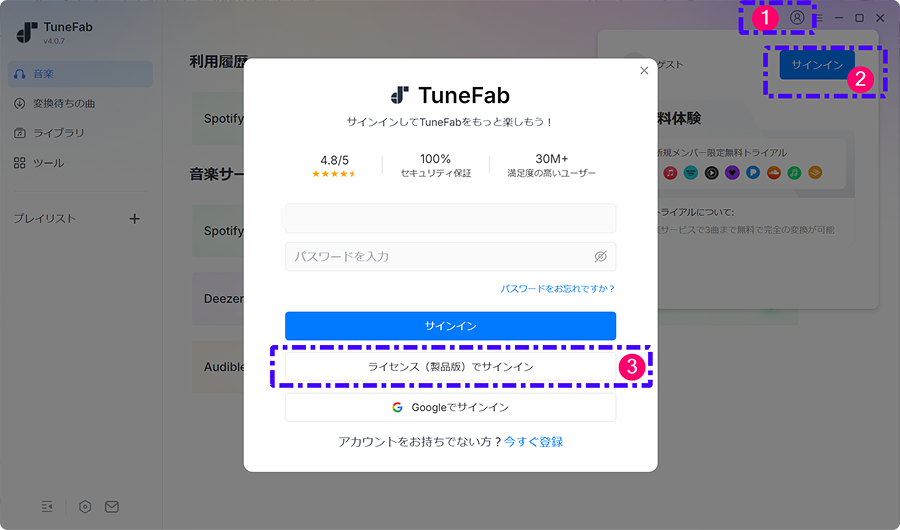Screen dimensions: 900x530
Task: Close the TuneFab sign-in dialog
Action: click(x=644, y=71)
